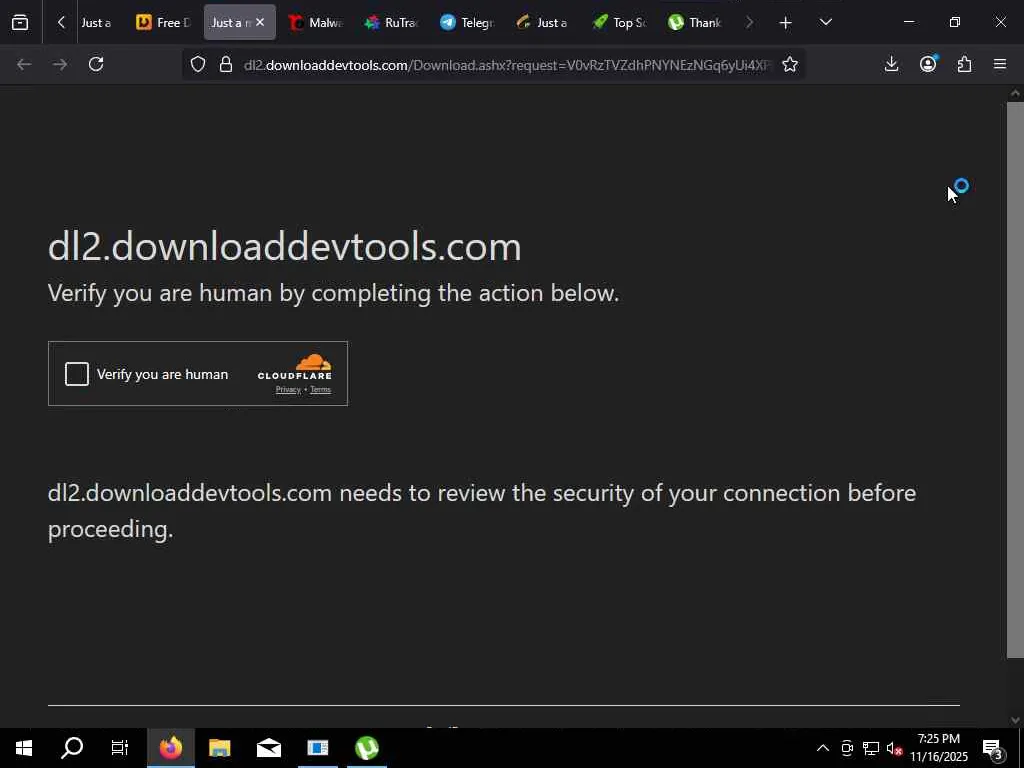Click scrollbar down arrow
This screenshot has height=768, width=1024.
pos(1015,720)
